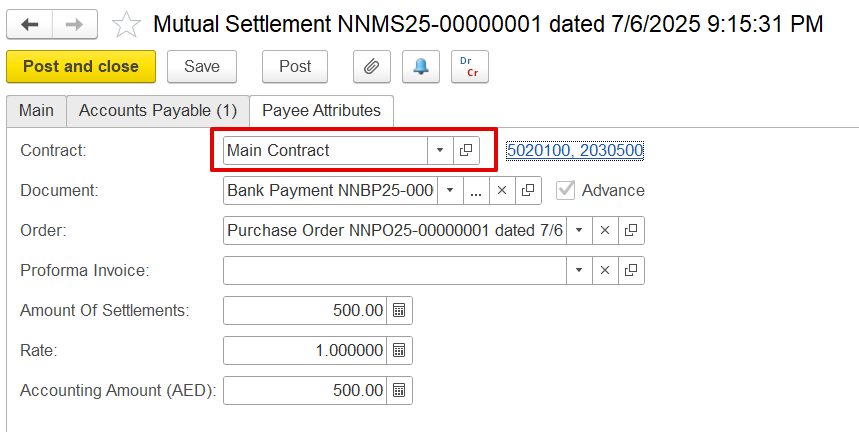The width and height of the screenshot is (859, 432).
Task: Open the Main Contract record icon
Action: [x=466, y=150]
